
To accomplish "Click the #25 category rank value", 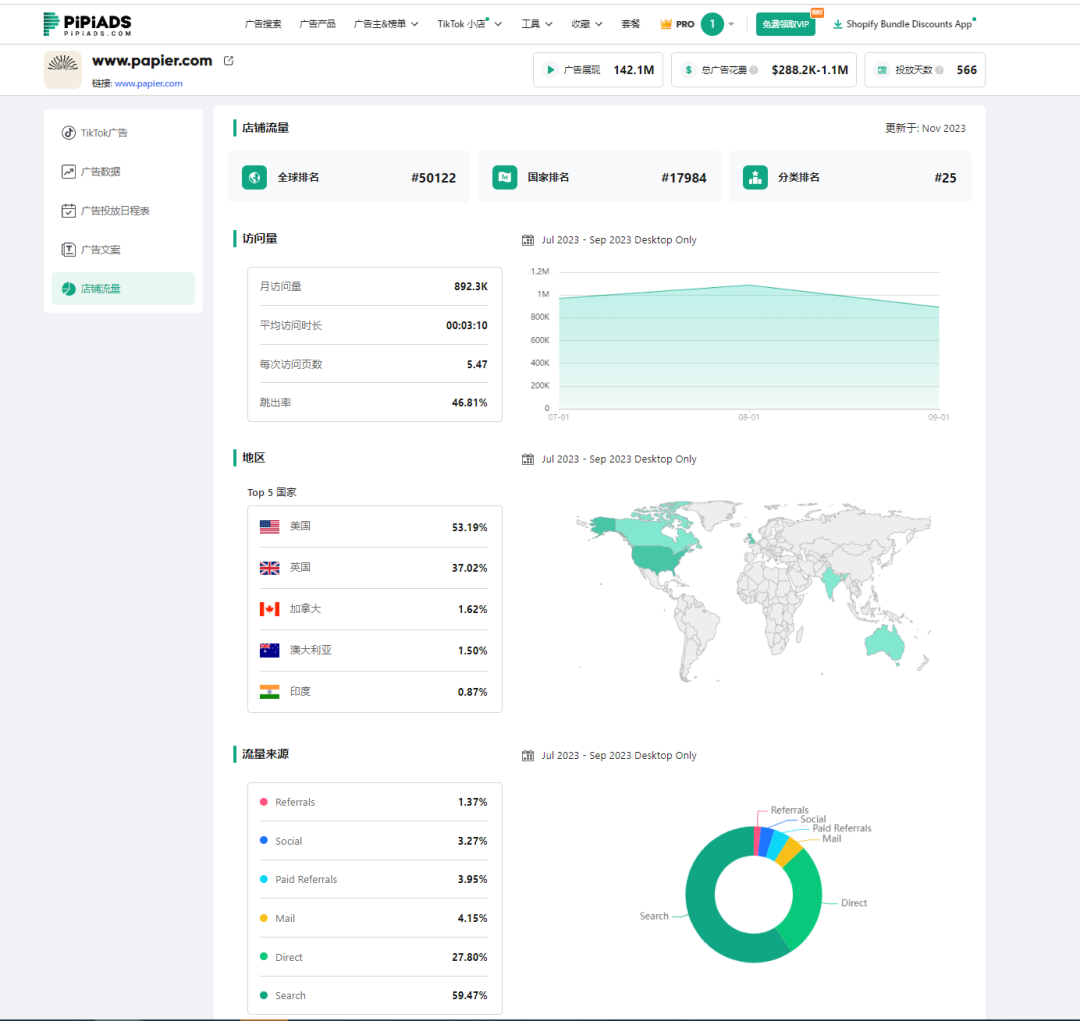I will 945,178.
